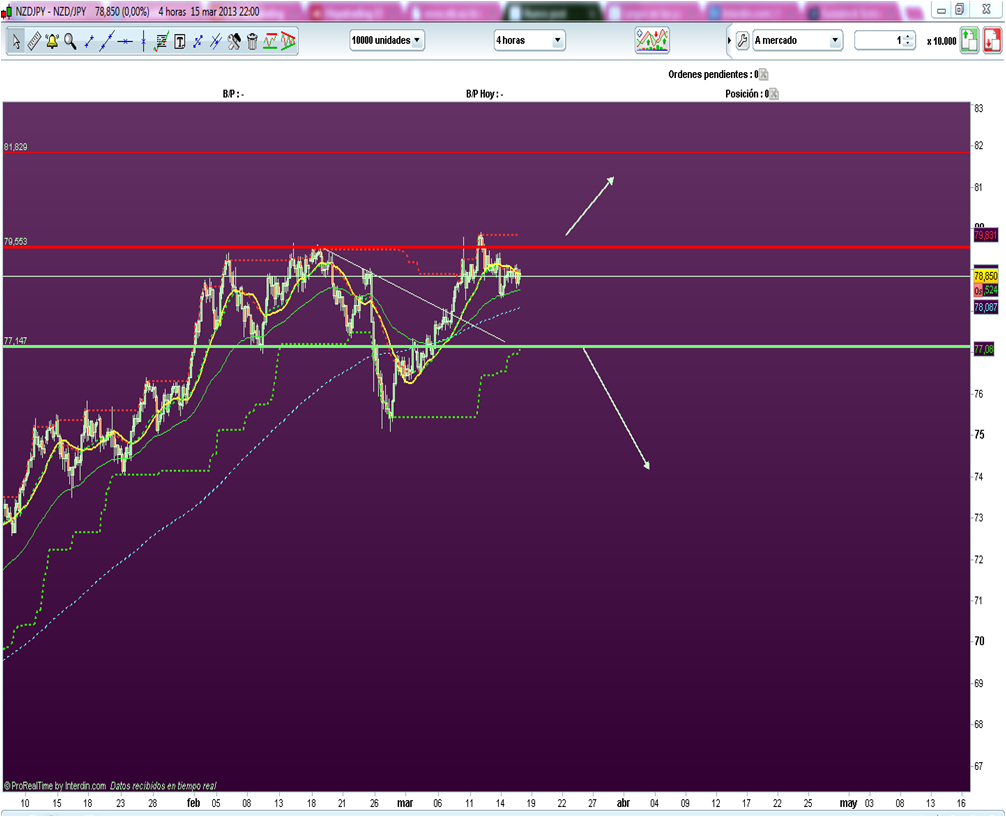Open the 4 horas timeframe dropdown

(x=529, y=40)
